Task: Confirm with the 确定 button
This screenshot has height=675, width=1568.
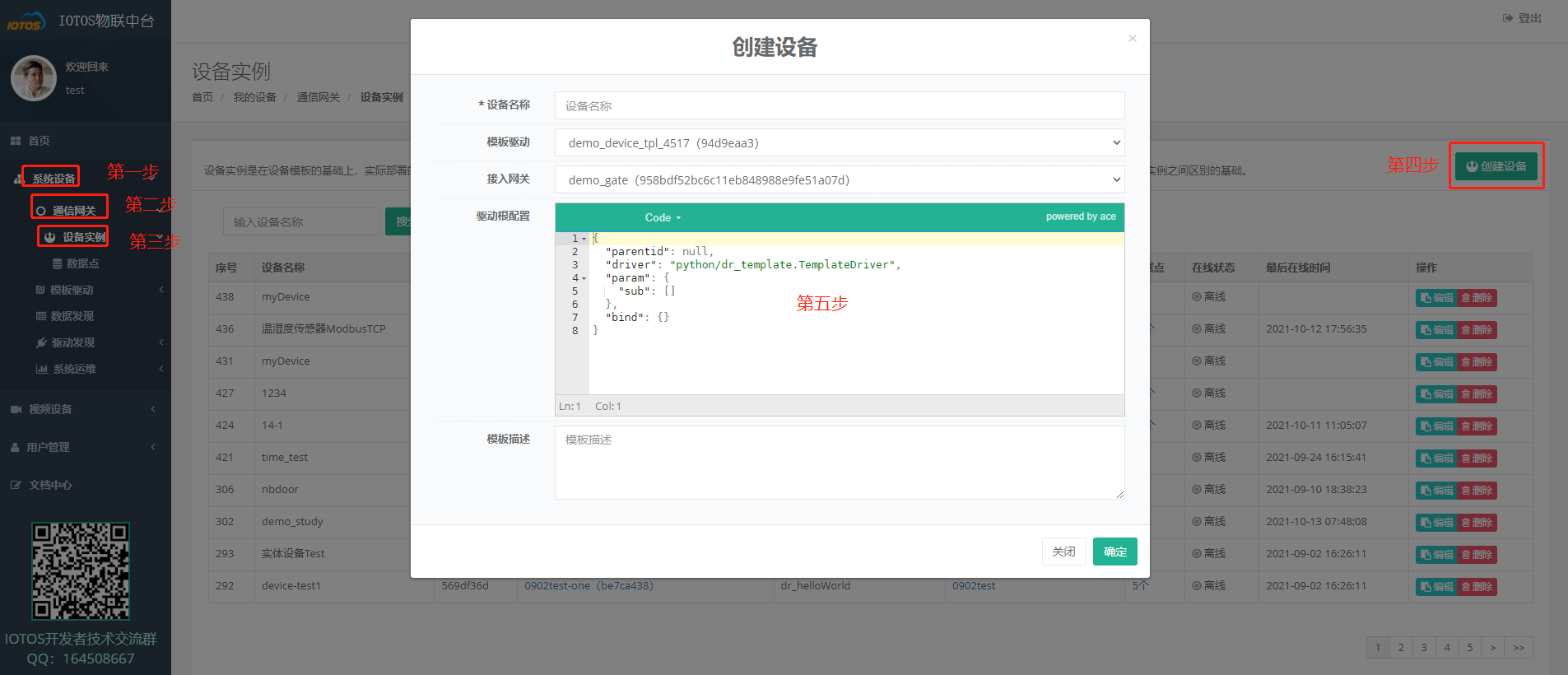Action: pyautogui.click(x=1115, y=552)
